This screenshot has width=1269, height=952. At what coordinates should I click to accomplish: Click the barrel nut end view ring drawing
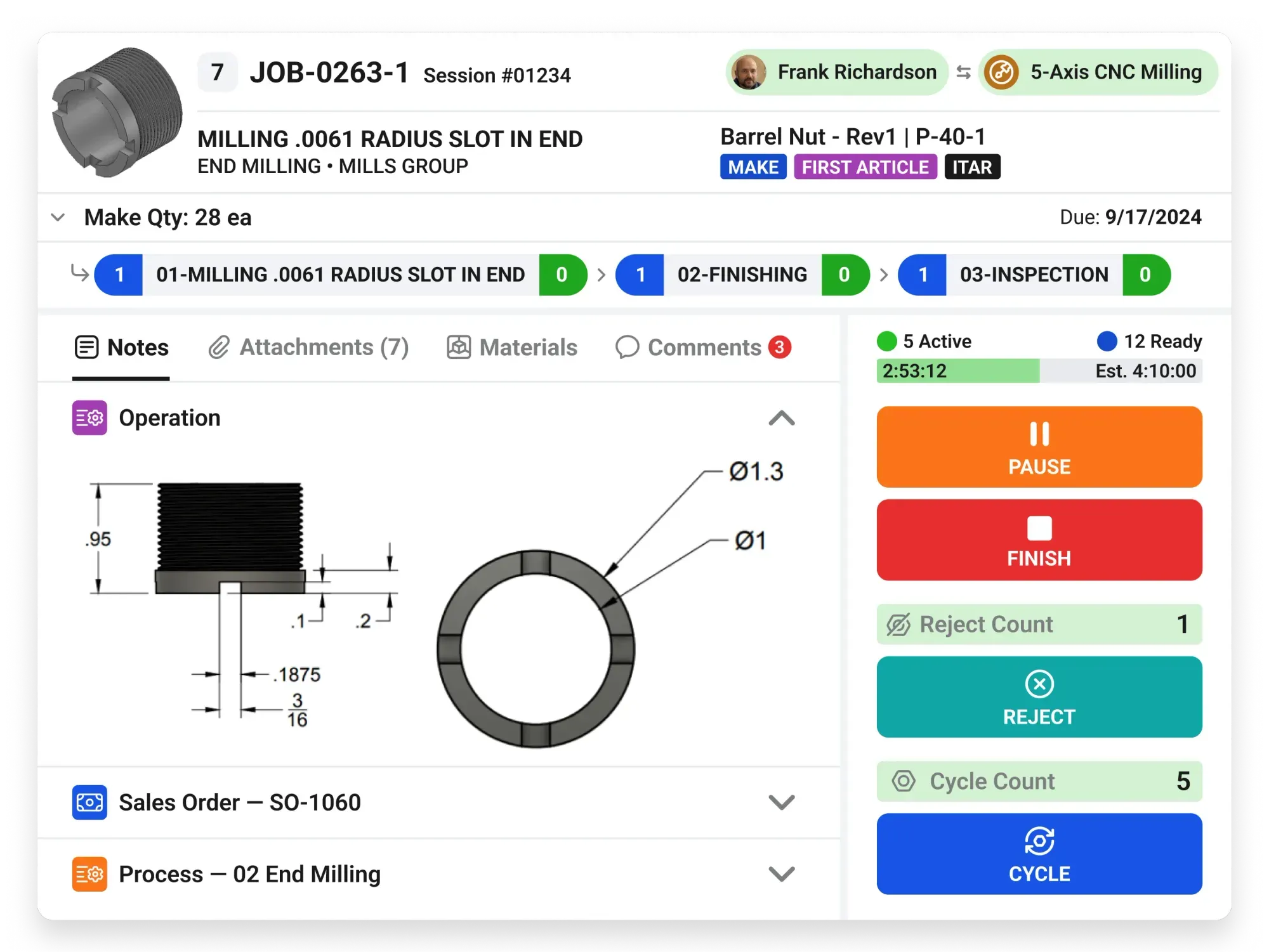[536, 649]
